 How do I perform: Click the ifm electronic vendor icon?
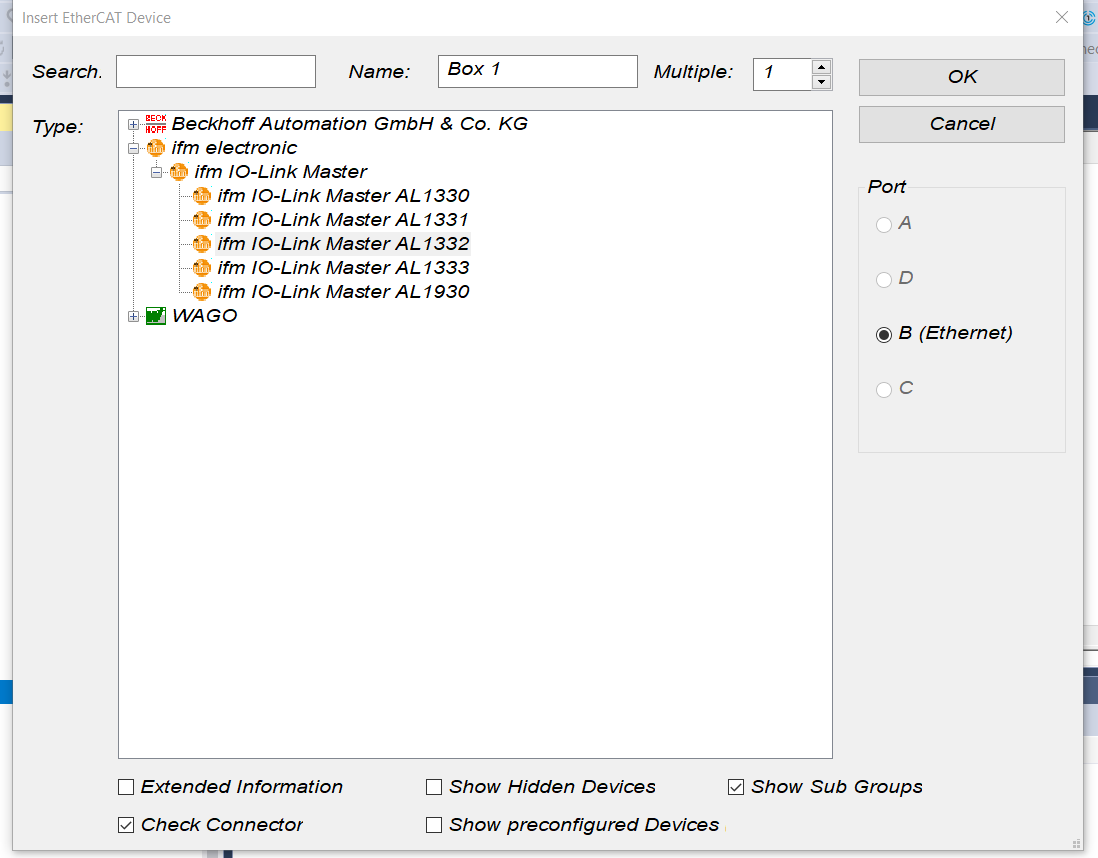click(x=155, y=148)
